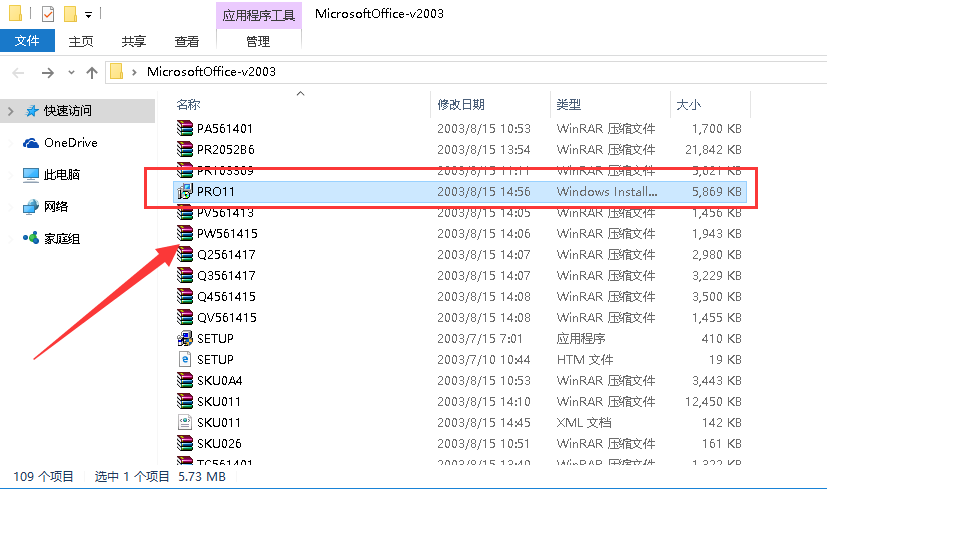Go back with the left arrow
Viewport: 960px width, 540px height.
coord(18,73)
